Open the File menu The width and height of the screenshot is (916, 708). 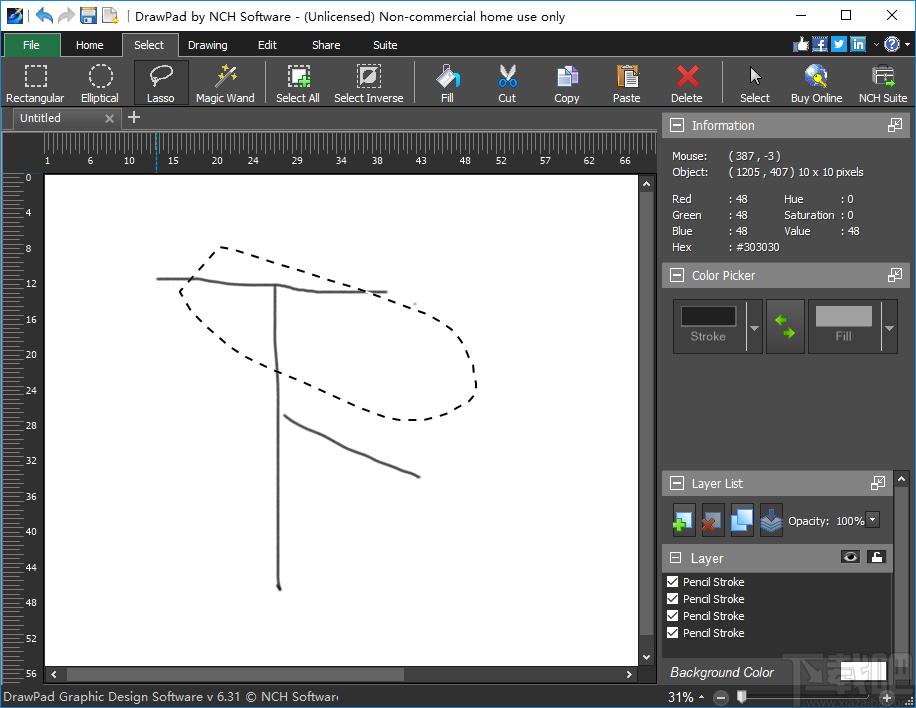32,45
